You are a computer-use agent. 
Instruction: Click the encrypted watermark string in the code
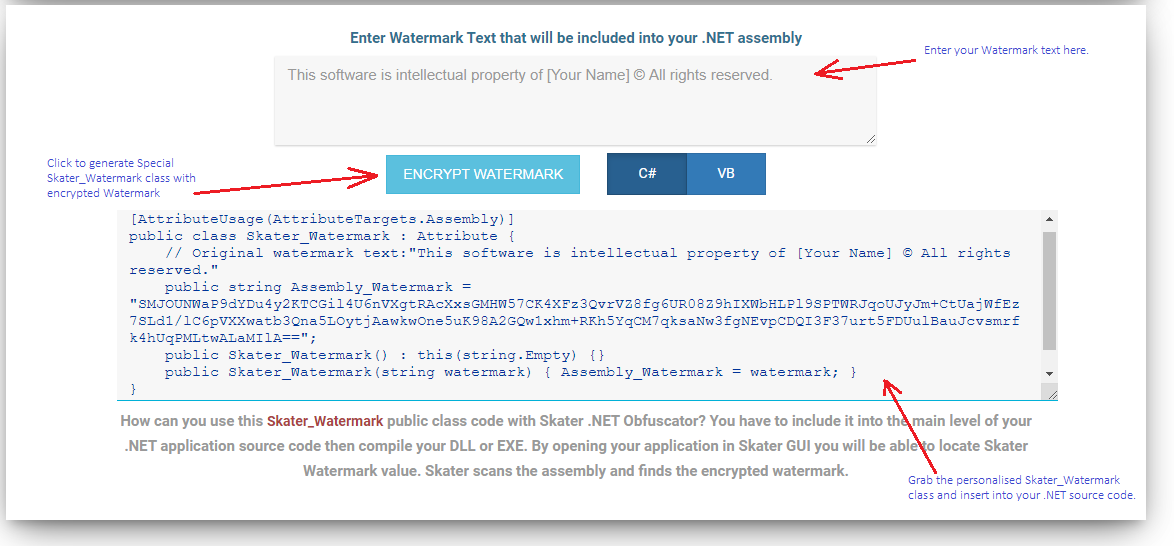pyautogui.click(x=574, y=321)
